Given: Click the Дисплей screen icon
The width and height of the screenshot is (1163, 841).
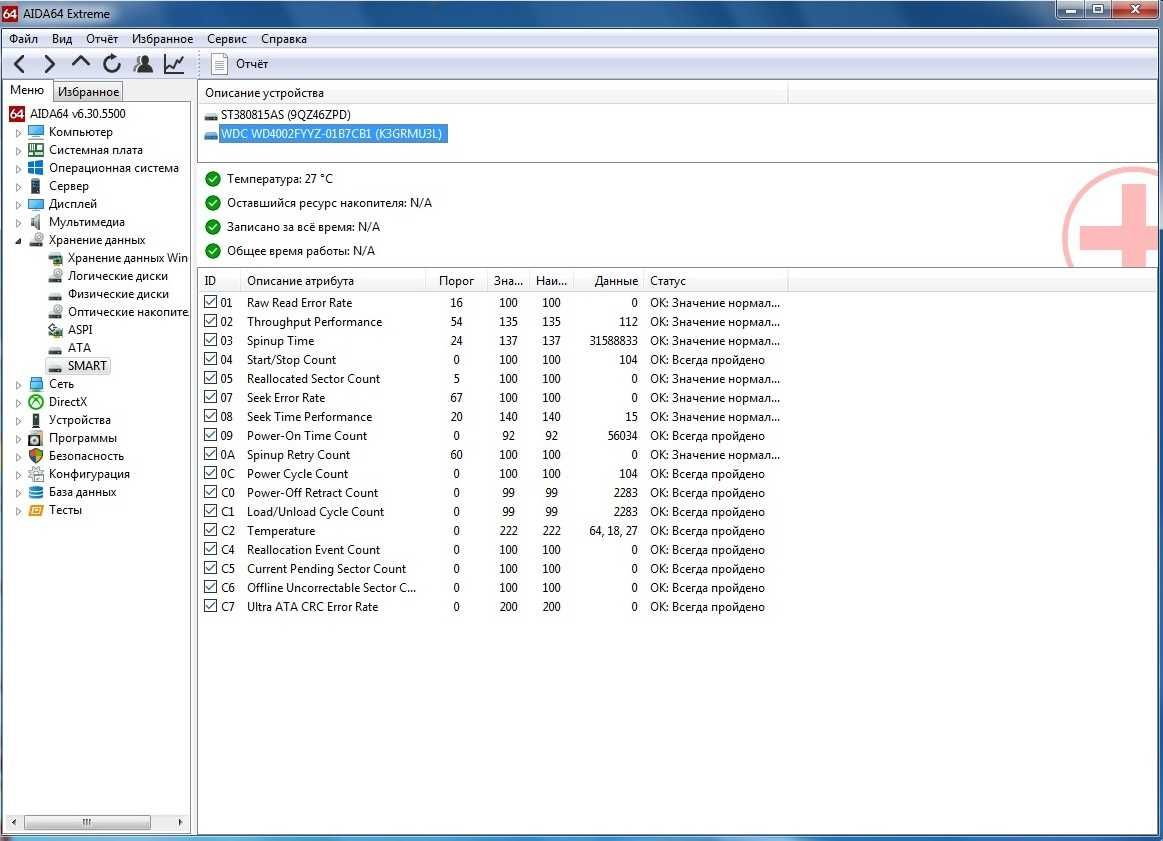Looking at the screenshot, I should pyautogui.click(x=36, y=204).
